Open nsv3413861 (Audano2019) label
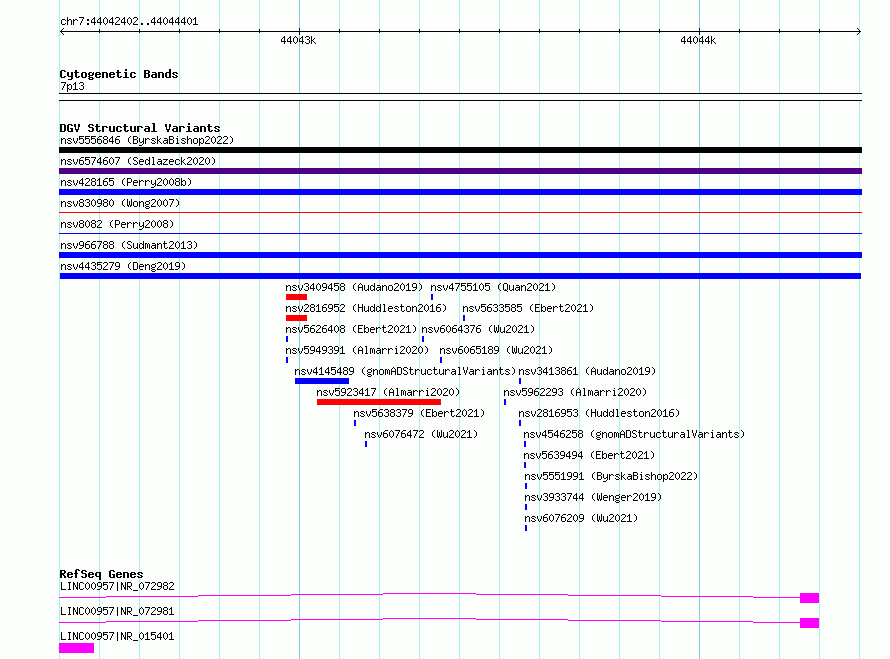The image size is (890, 659). (x=587, y=371)
